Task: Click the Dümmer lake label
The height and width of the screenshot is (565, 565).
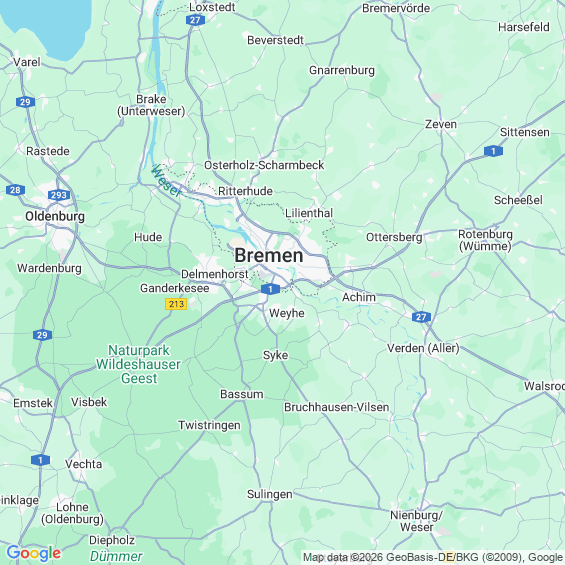Action: click(x=116, y=556)
